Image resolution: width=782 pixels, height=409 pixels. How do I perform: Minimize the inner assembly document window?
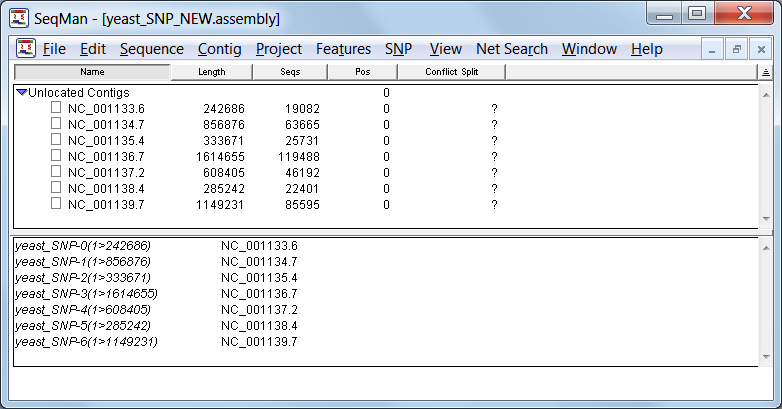[712, 49]
